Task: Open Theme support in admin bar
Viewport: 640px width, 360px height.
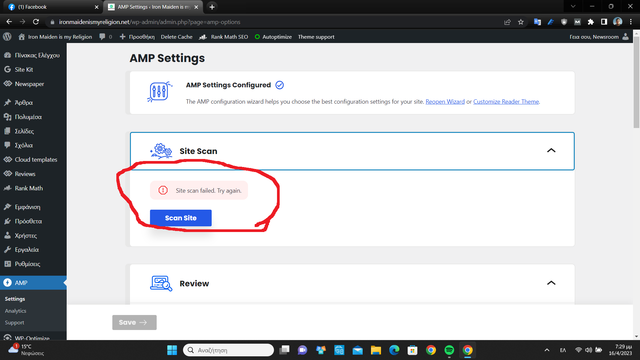Action: tap(316, 37)
